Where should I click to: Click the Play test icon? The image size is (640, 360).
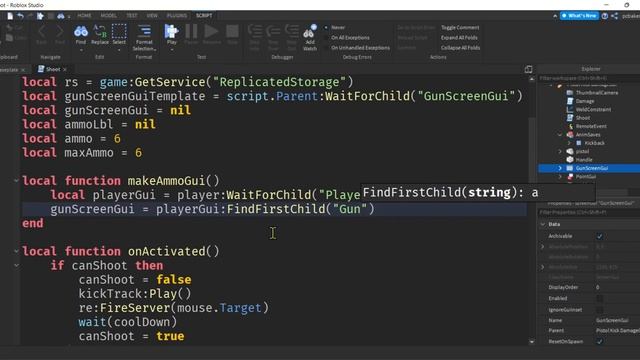pos(171,31)
